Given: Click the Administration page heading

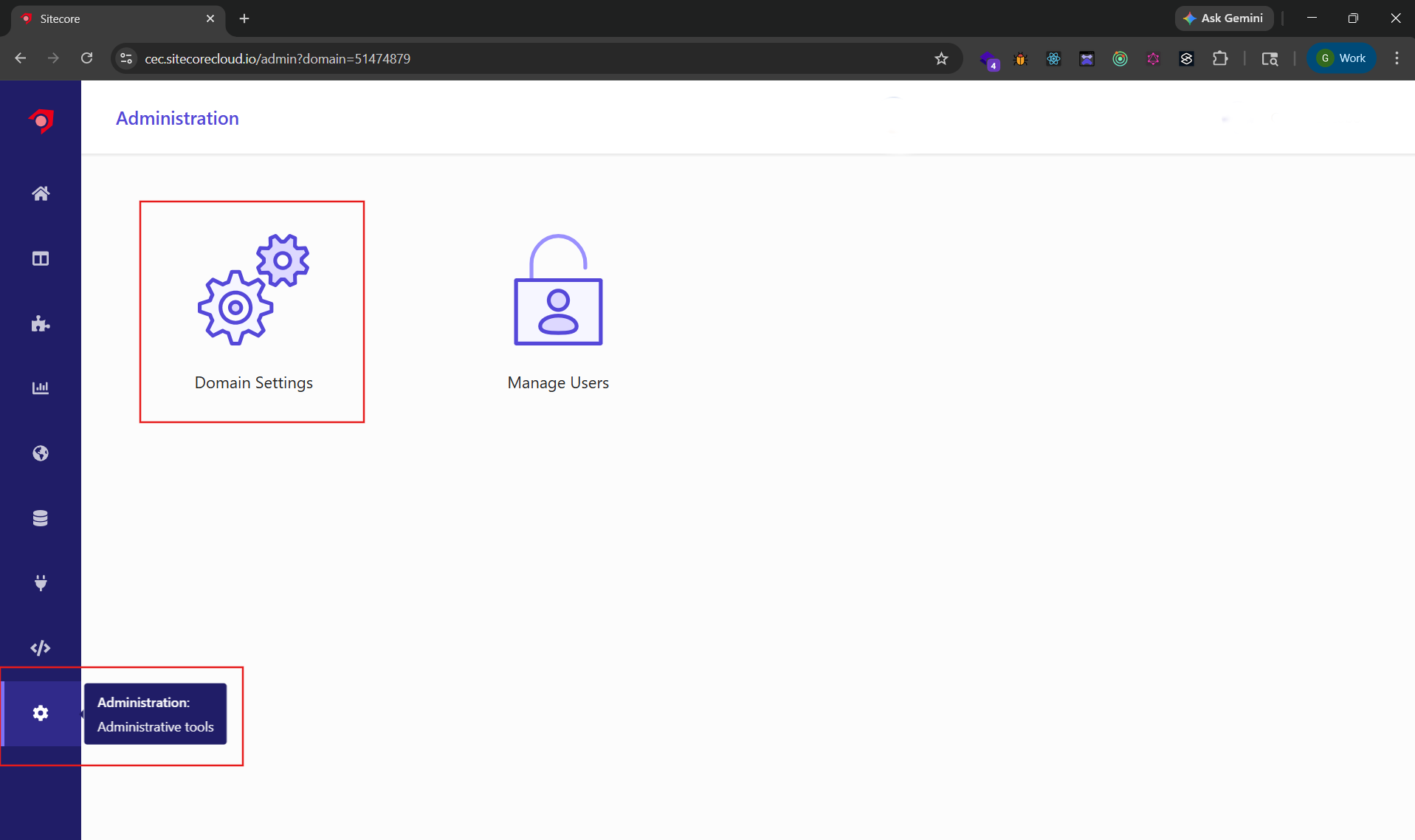Looking at the screenshot, I should click(x=177, y=118).
